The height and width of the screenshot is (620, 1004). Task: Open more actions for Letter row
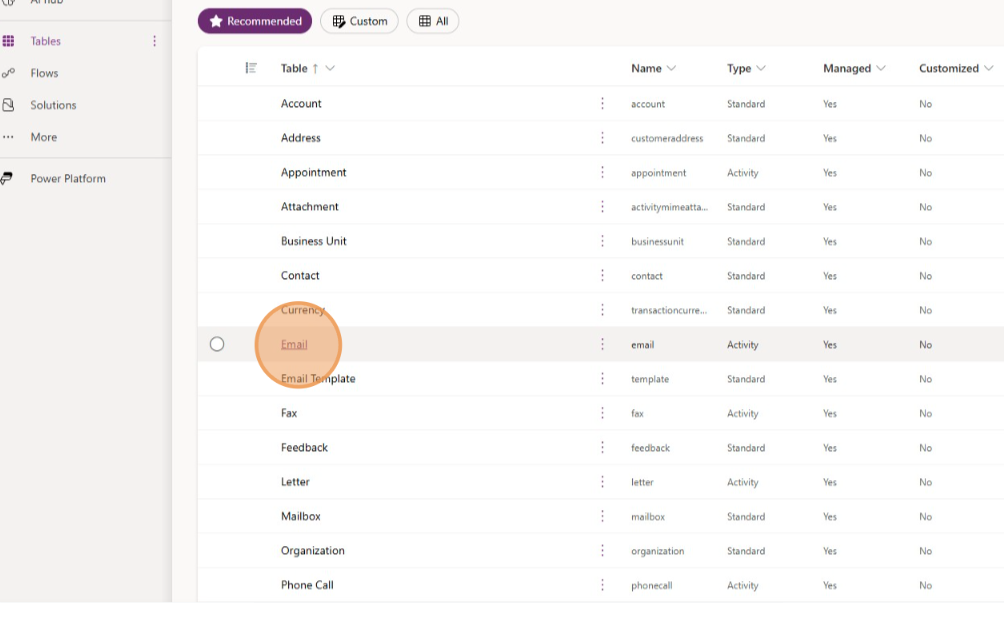[x=602, y=482]
